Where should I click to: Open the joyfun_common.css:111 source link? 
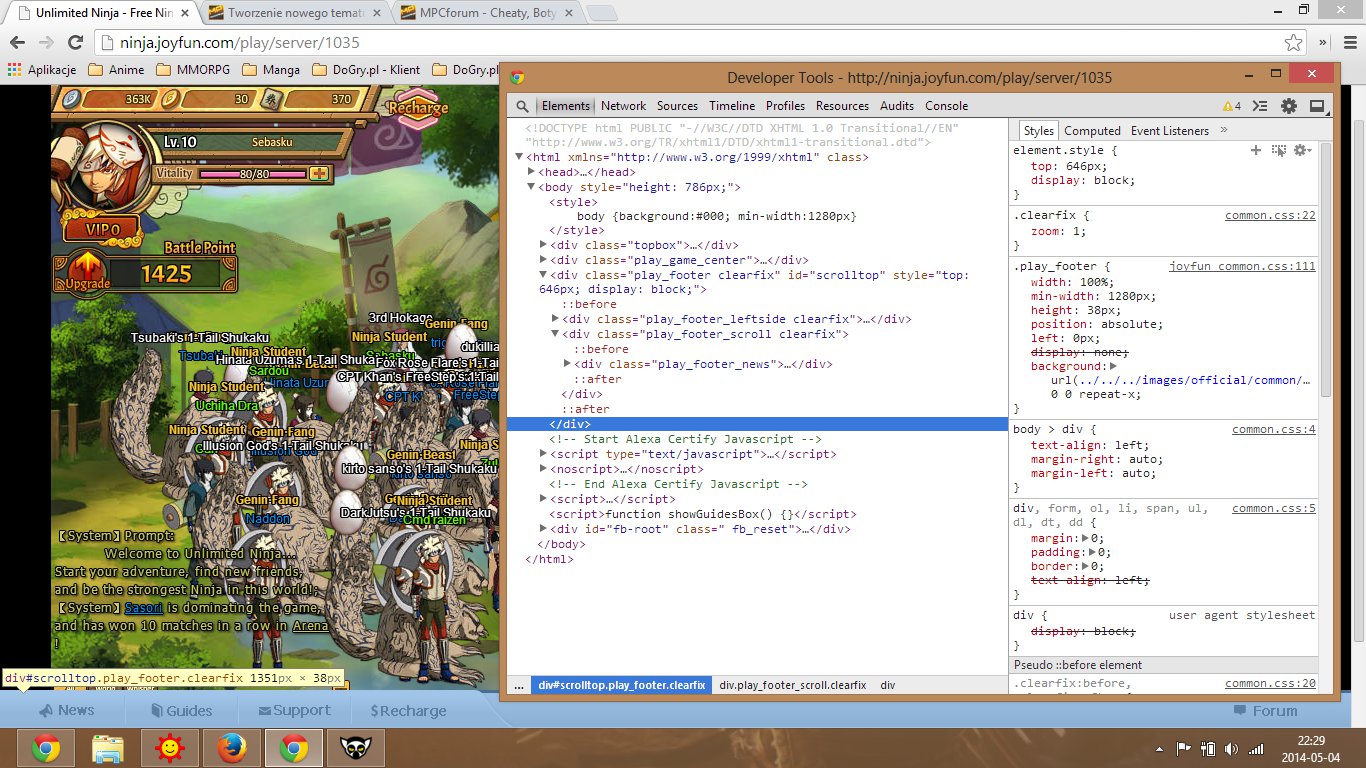[x=1242, y=267]
